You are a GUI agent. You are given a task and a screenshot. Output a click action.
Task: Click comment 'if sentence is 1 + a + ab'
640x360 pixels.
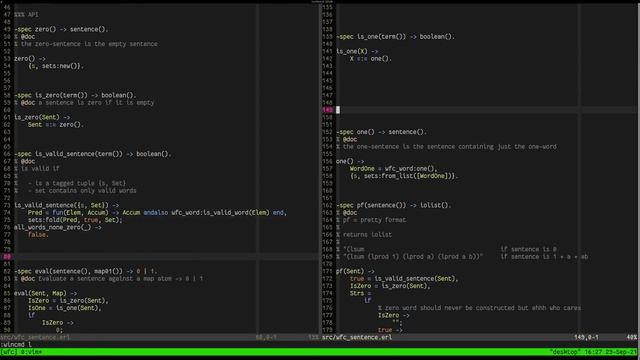(x=544, y=257)
